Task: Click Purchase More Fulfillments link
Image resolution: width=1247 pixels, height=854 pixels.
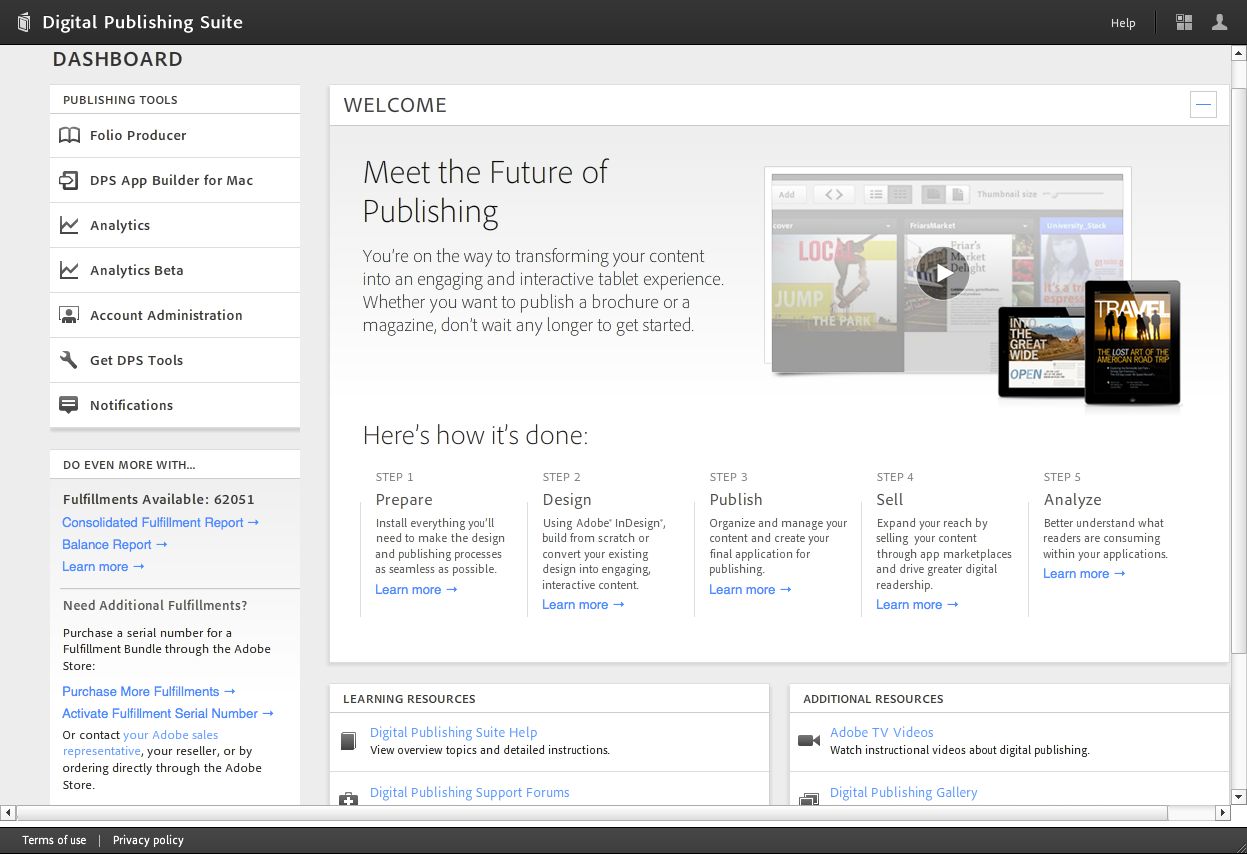Action: [x=149, y=691]
